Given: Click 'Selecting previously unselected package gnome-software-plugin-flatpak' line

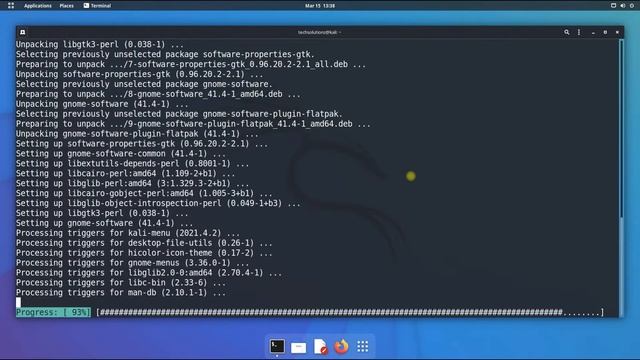Looking at the screenshot, I should [x=179, y=114].
